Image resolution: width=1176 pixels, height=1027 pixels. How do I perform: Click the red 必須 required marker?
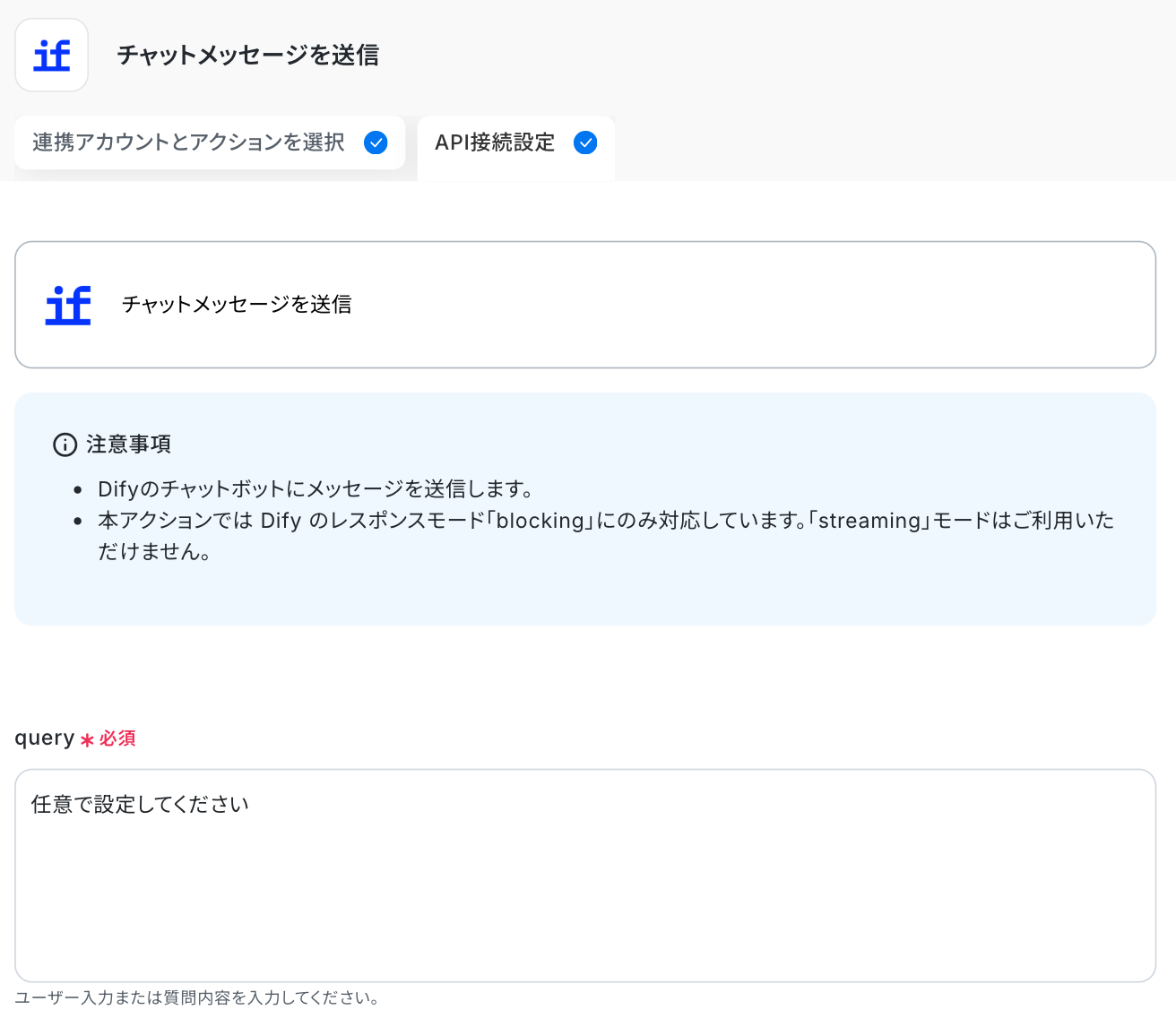pyautogui.click(x=108, y=738)
